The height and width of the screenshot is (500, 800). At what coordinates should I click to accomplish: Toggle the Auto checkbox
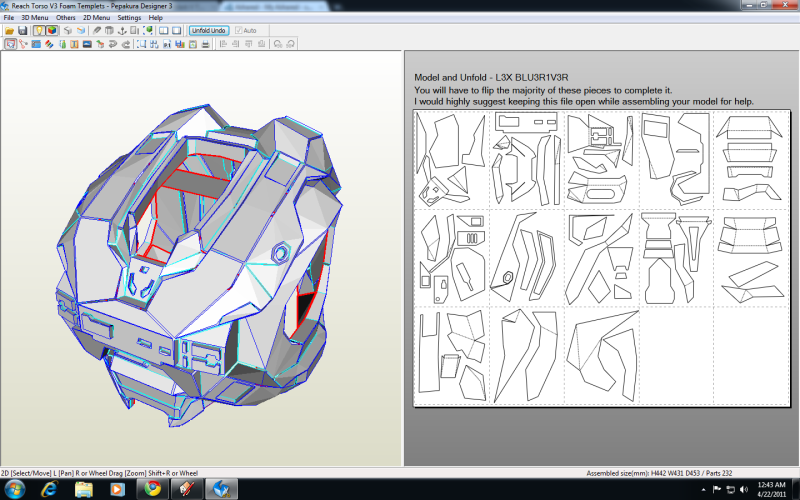click(245, 31)
